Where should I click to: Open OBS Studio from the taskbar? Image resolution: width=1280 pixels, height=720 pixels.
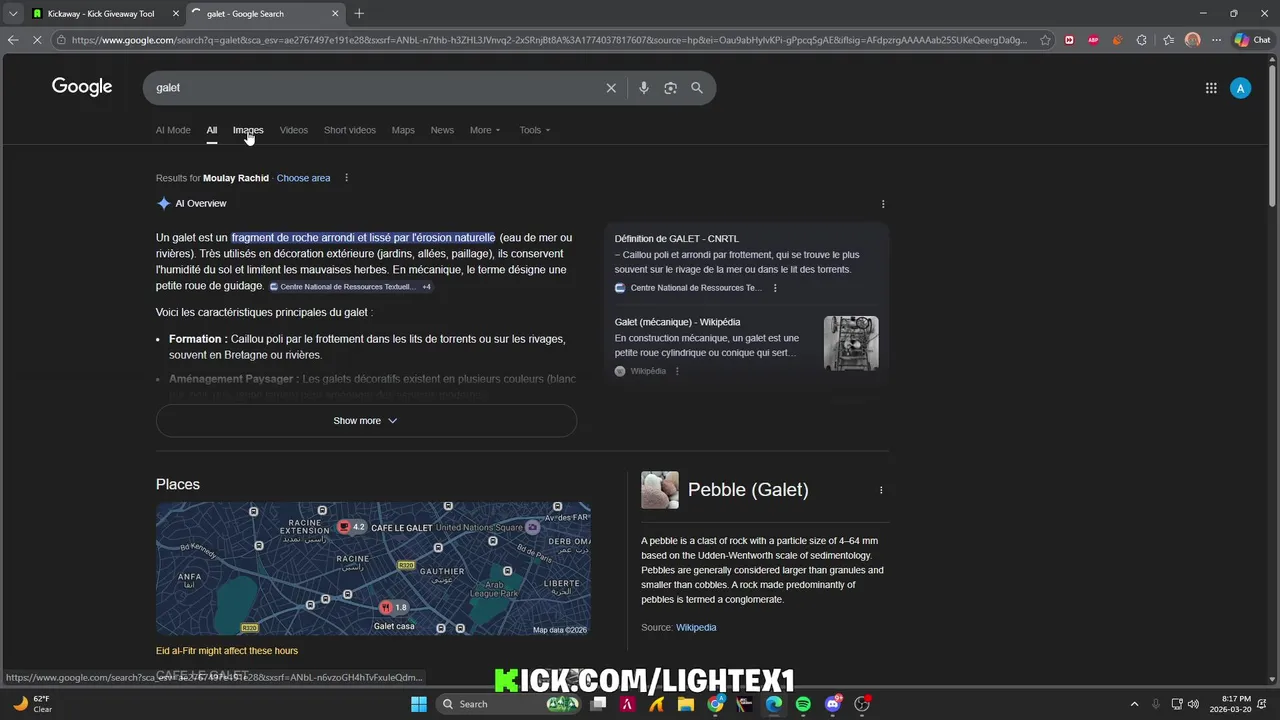[x=862, y=704]
